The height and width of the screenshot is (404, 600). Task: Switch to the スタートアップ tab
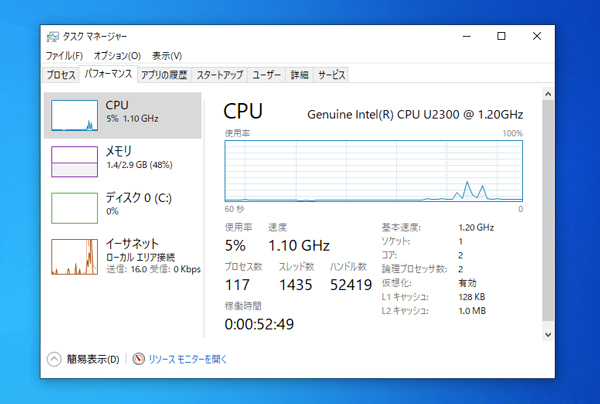[x=220, y=75]
